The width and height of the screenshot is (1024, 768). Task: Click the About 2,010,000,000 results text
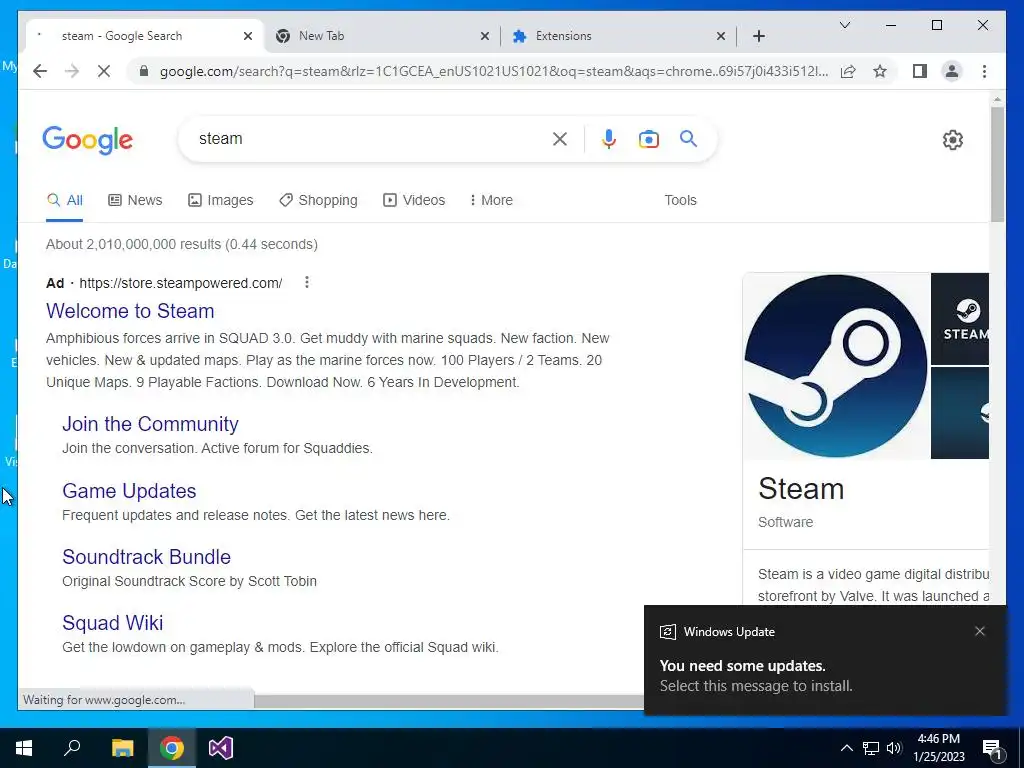182,244
